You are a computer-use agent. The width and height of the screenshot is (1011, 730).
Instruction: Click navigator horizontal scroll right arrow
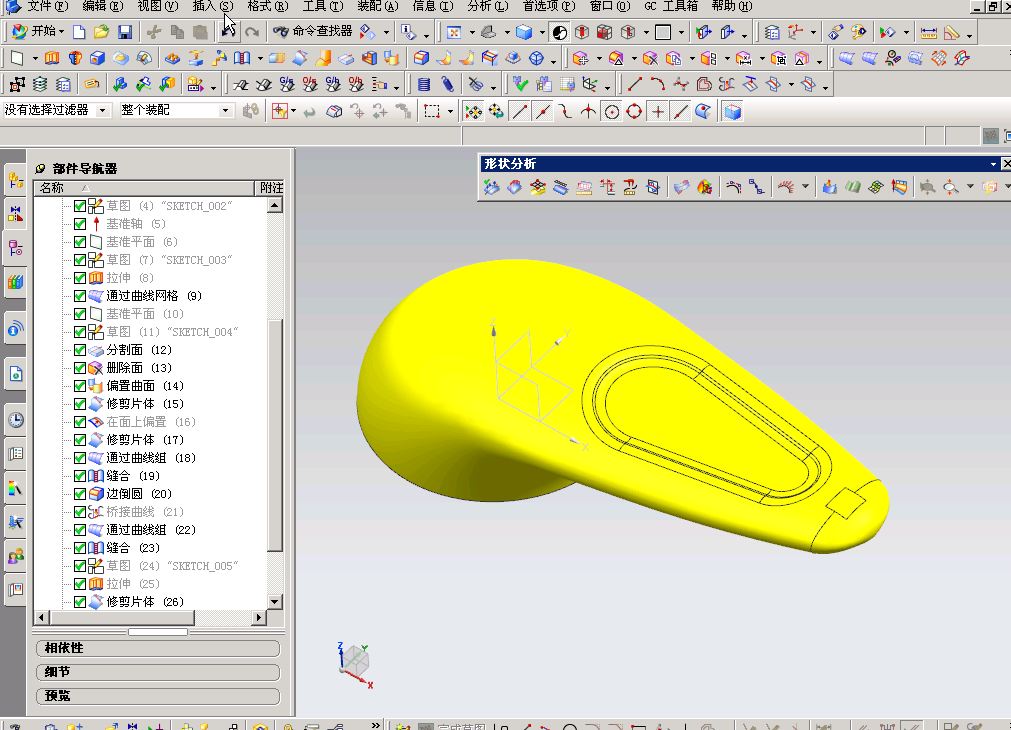[x=259, y=617]
